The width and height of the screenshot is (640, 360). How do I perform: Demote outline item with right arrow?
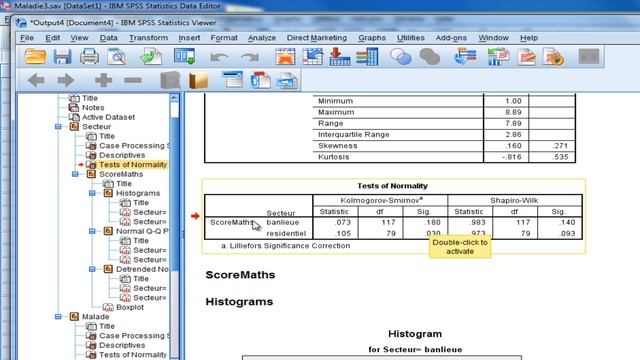66,80
